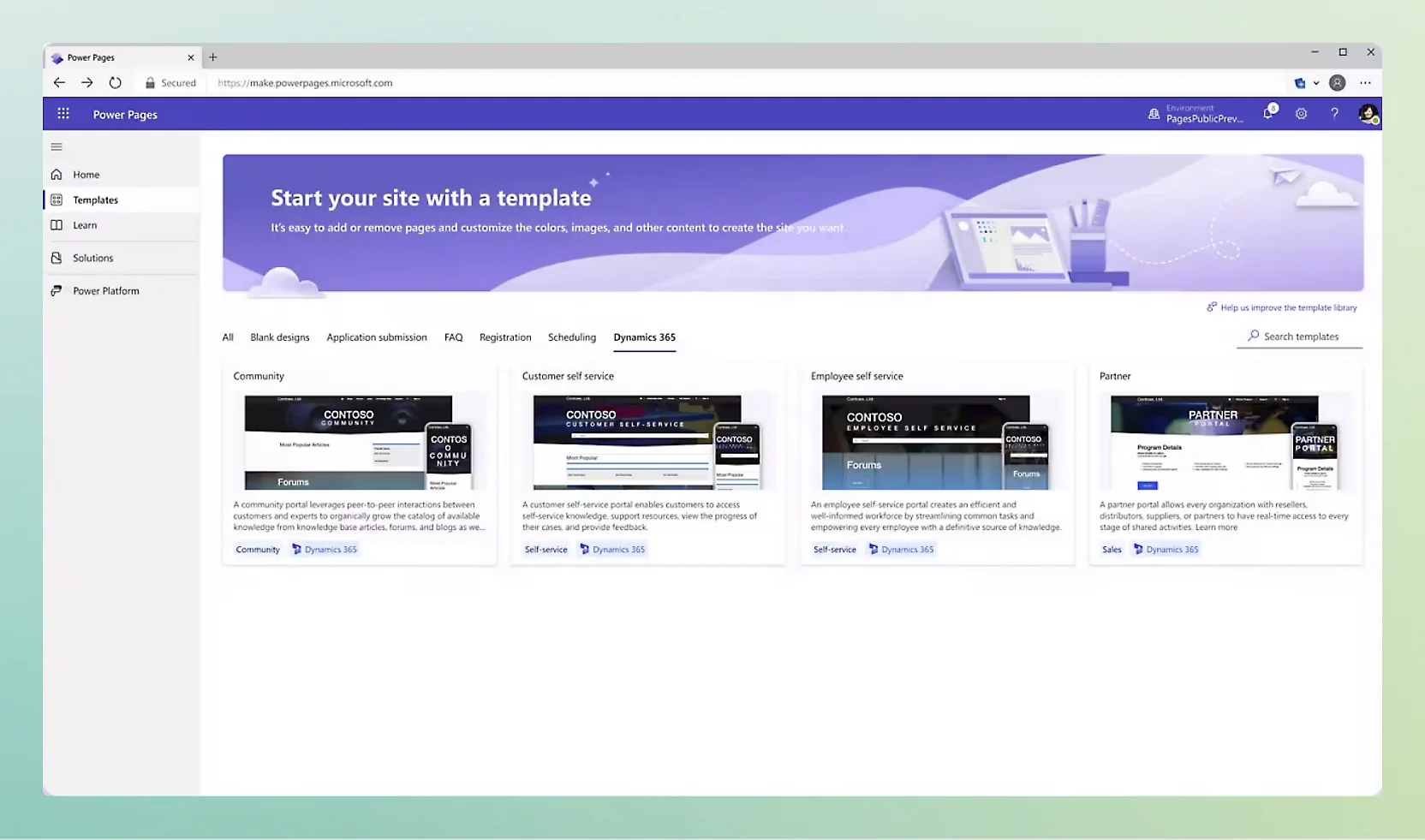Go back in browser
The height and width of the screenshot is (840, 1425).
pos(59,83)
